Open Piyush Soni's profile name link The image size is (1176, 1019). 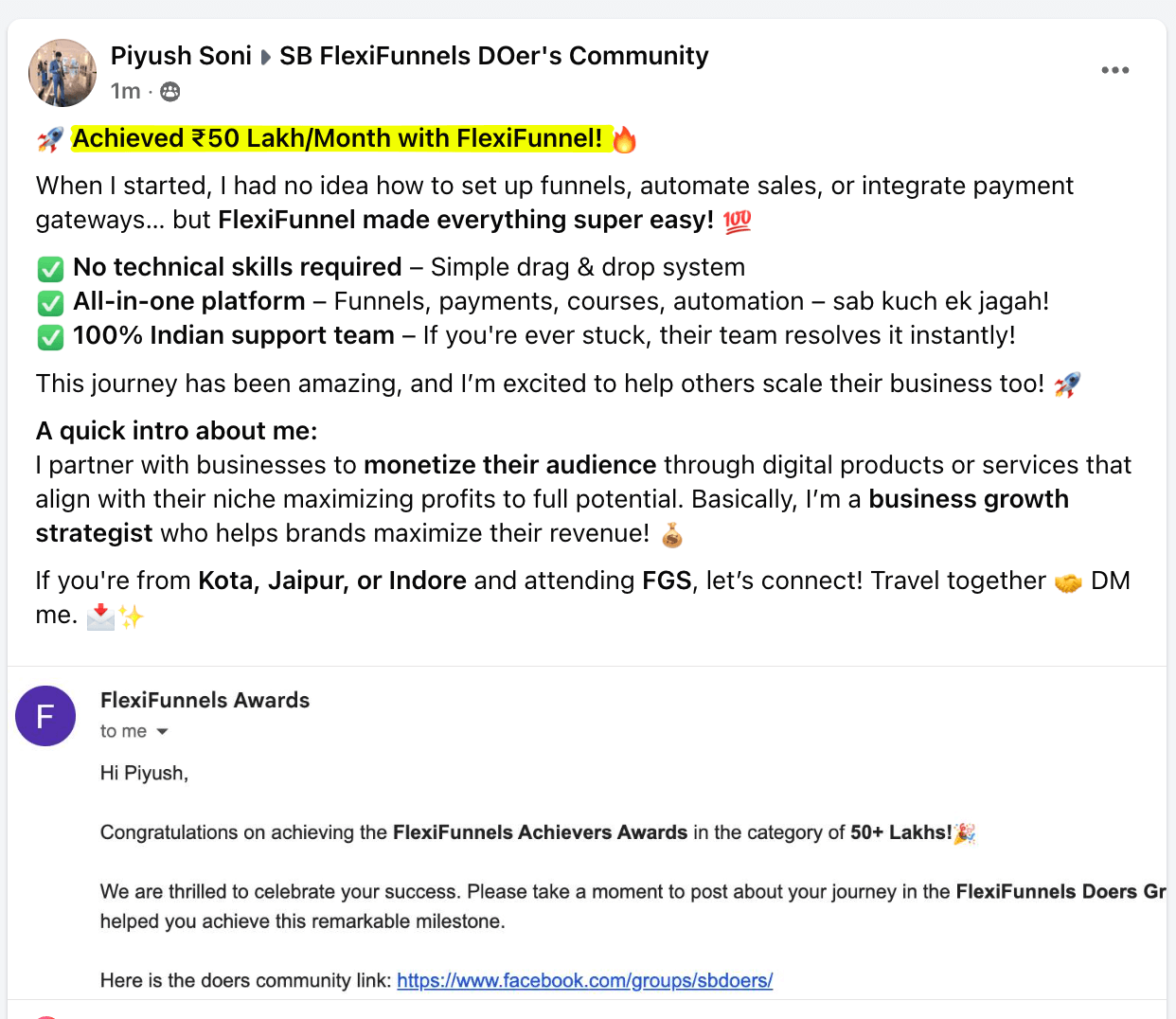click(x=181, y=56)
